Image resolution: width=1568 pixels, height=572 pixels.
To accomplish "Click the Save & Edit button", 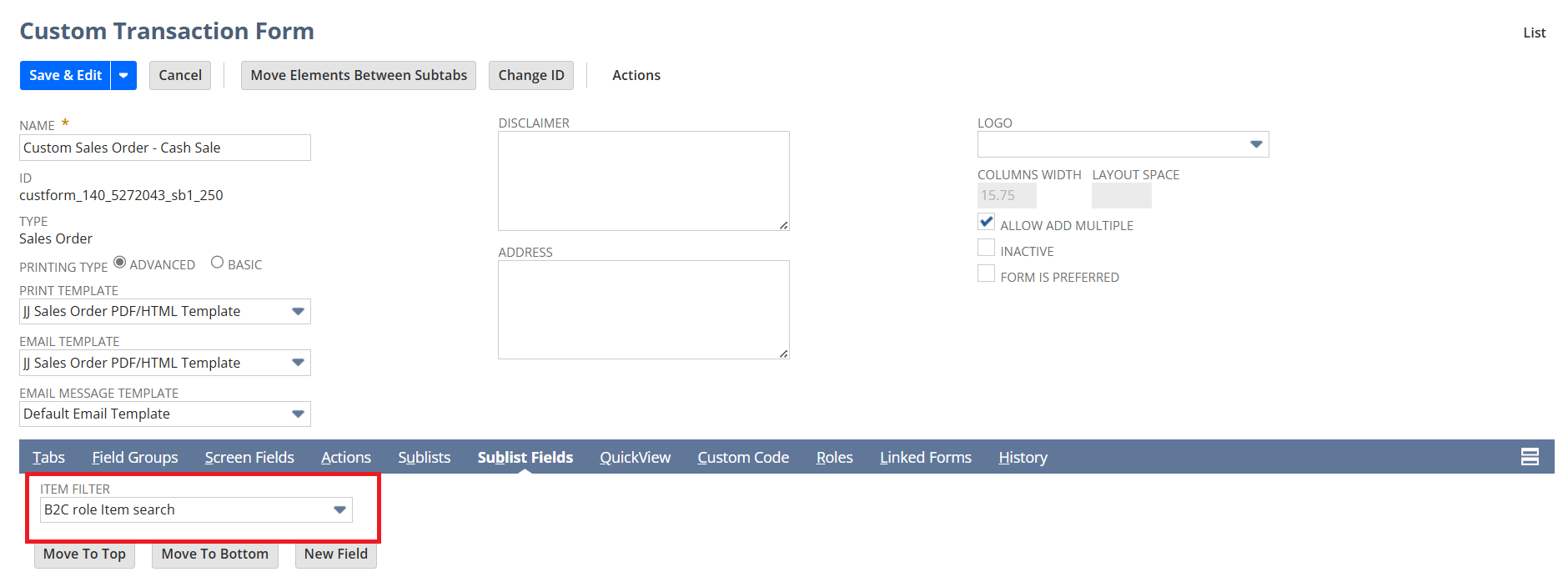I will pyautogui.click(x=65, y=75).
